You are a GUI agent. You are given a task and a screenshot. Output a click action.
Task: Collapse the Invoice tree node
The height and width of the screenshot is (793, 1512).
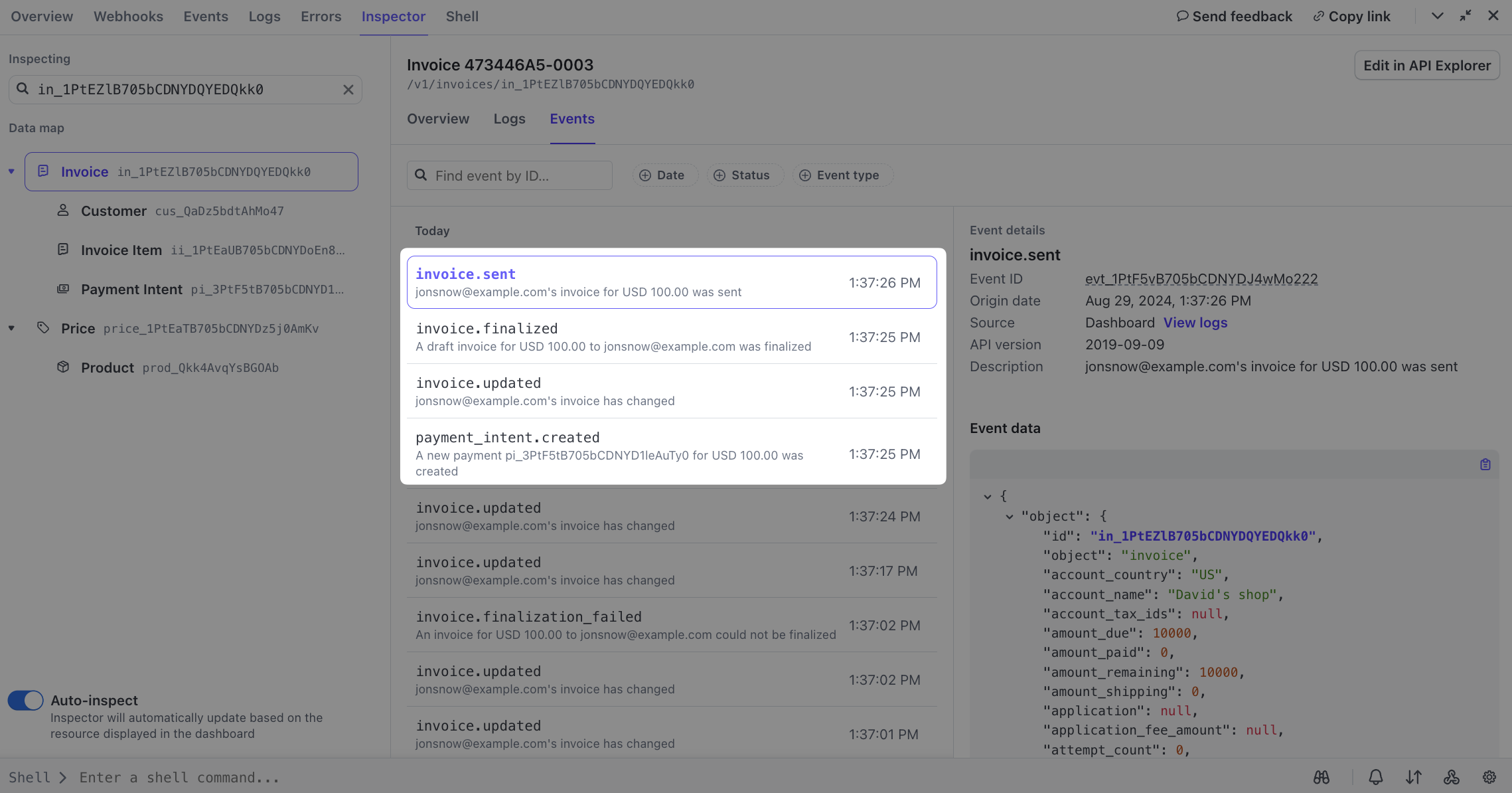tap(11, 171)
